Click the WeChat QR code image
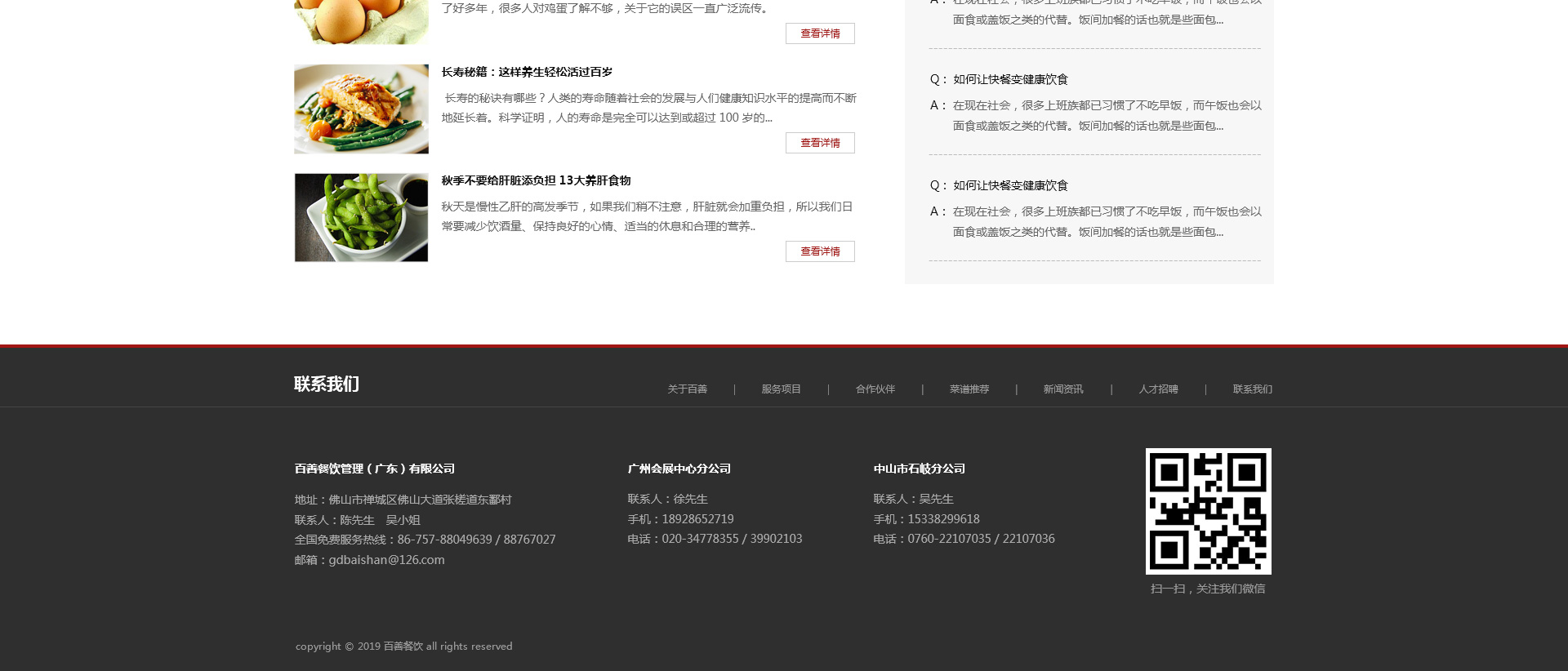 pos(1208,511)
